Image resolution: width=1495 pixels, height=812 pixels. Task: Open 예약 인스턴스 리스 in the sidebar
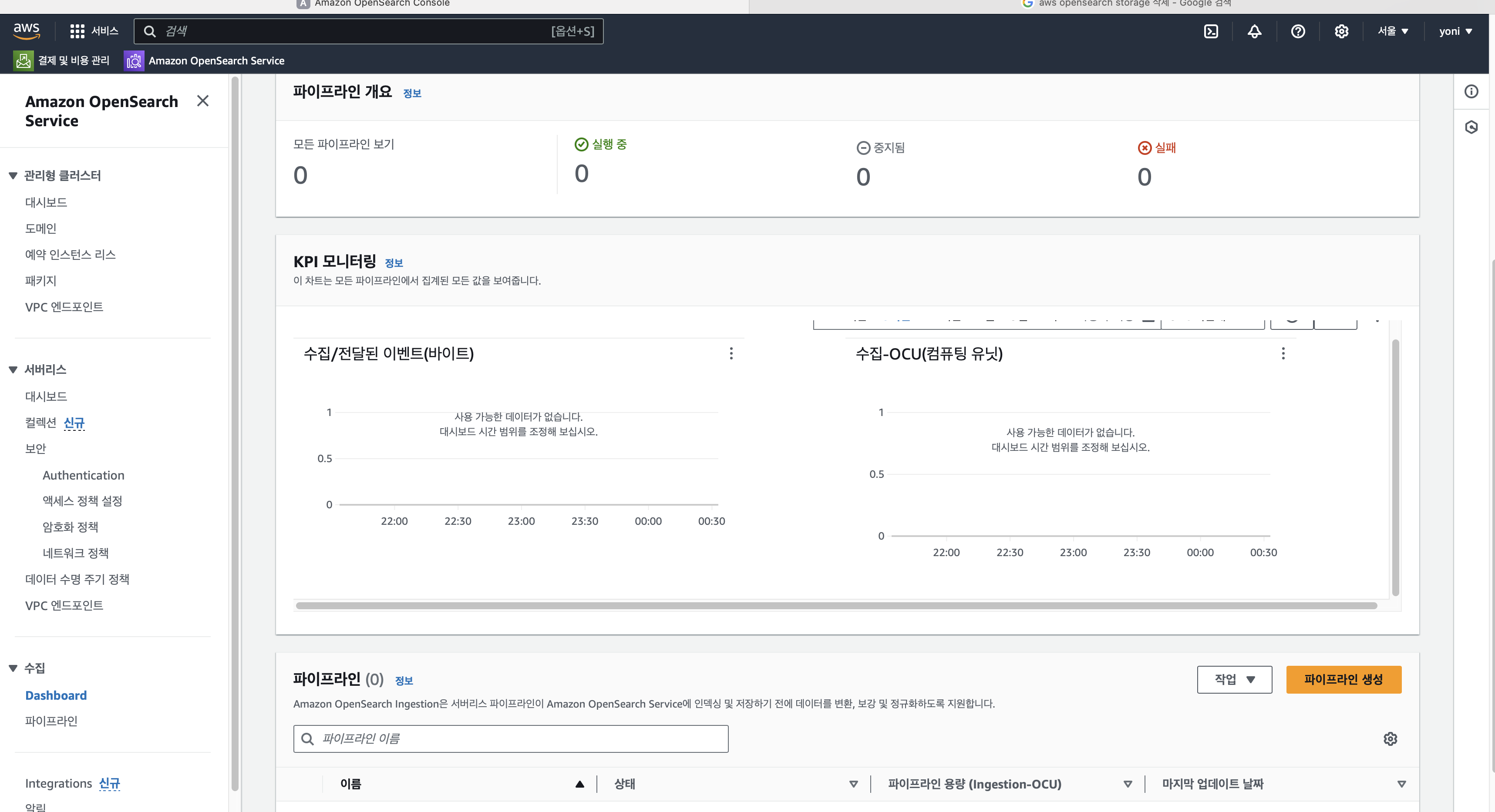click(x=70, y=255)
